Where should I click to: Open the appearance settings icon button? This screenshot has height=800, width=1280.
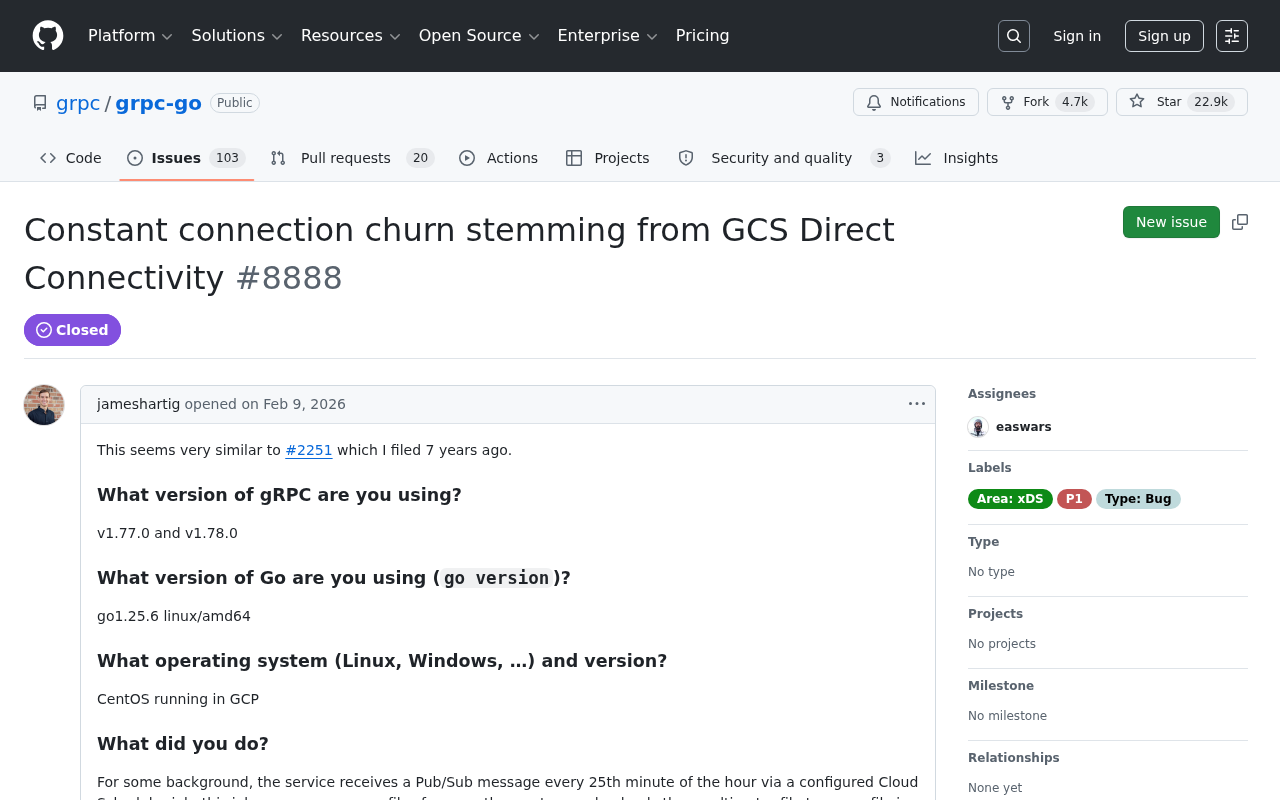pos(1232,36)
